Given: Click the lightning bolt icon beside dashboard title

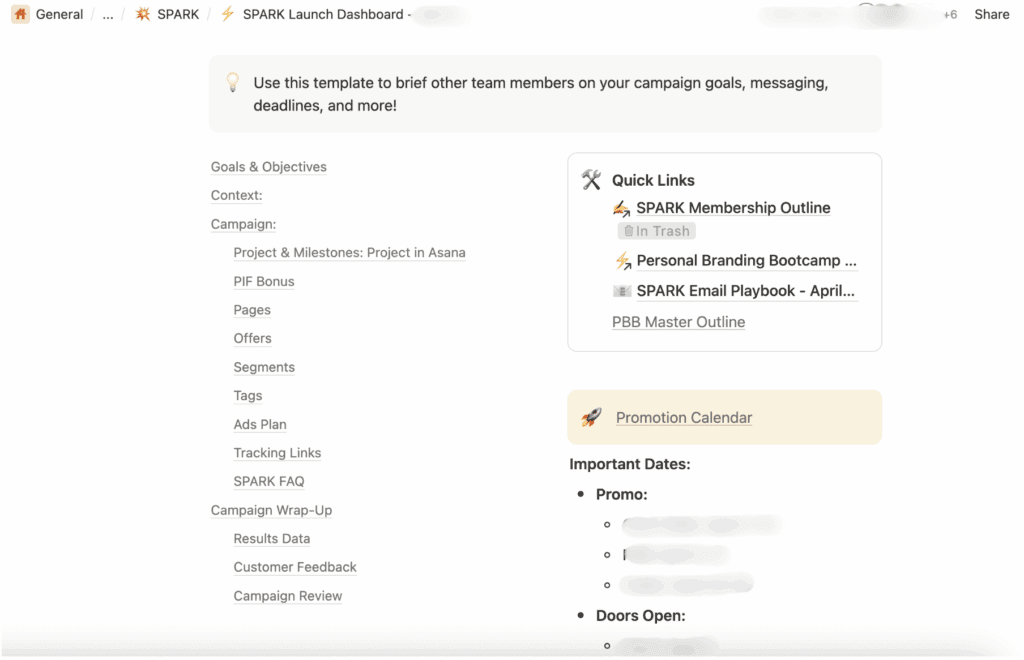Looking at the screenshot, I should (227, 14).
